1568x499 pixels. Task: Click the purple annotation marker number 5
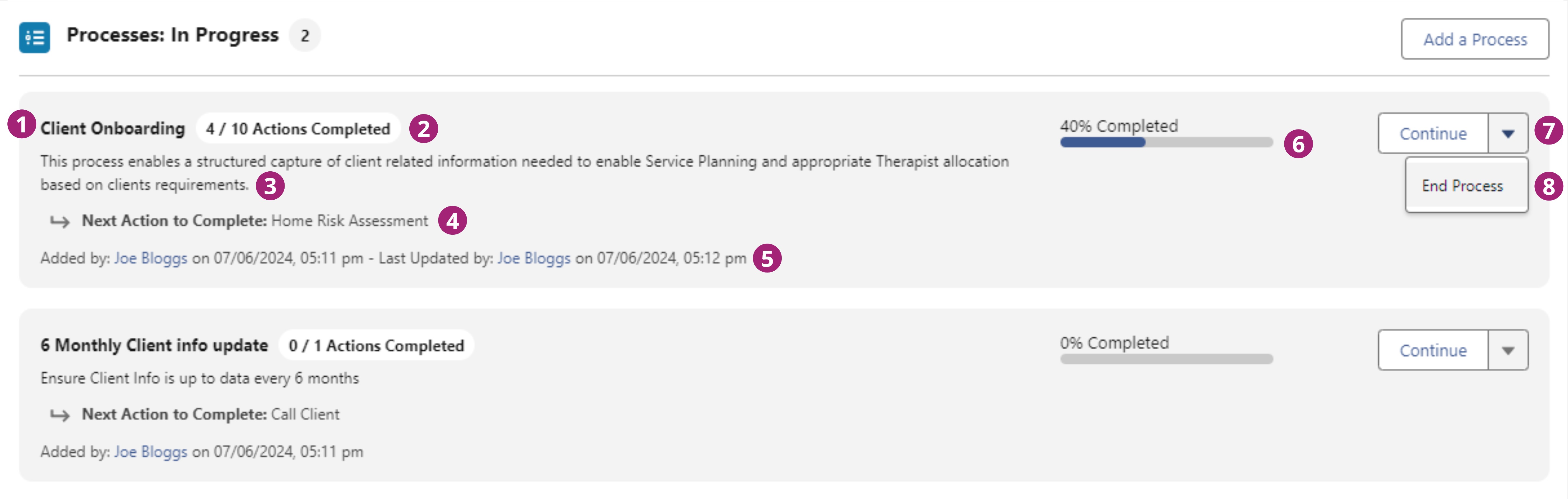pyautogui.click(x=767, y=258)
